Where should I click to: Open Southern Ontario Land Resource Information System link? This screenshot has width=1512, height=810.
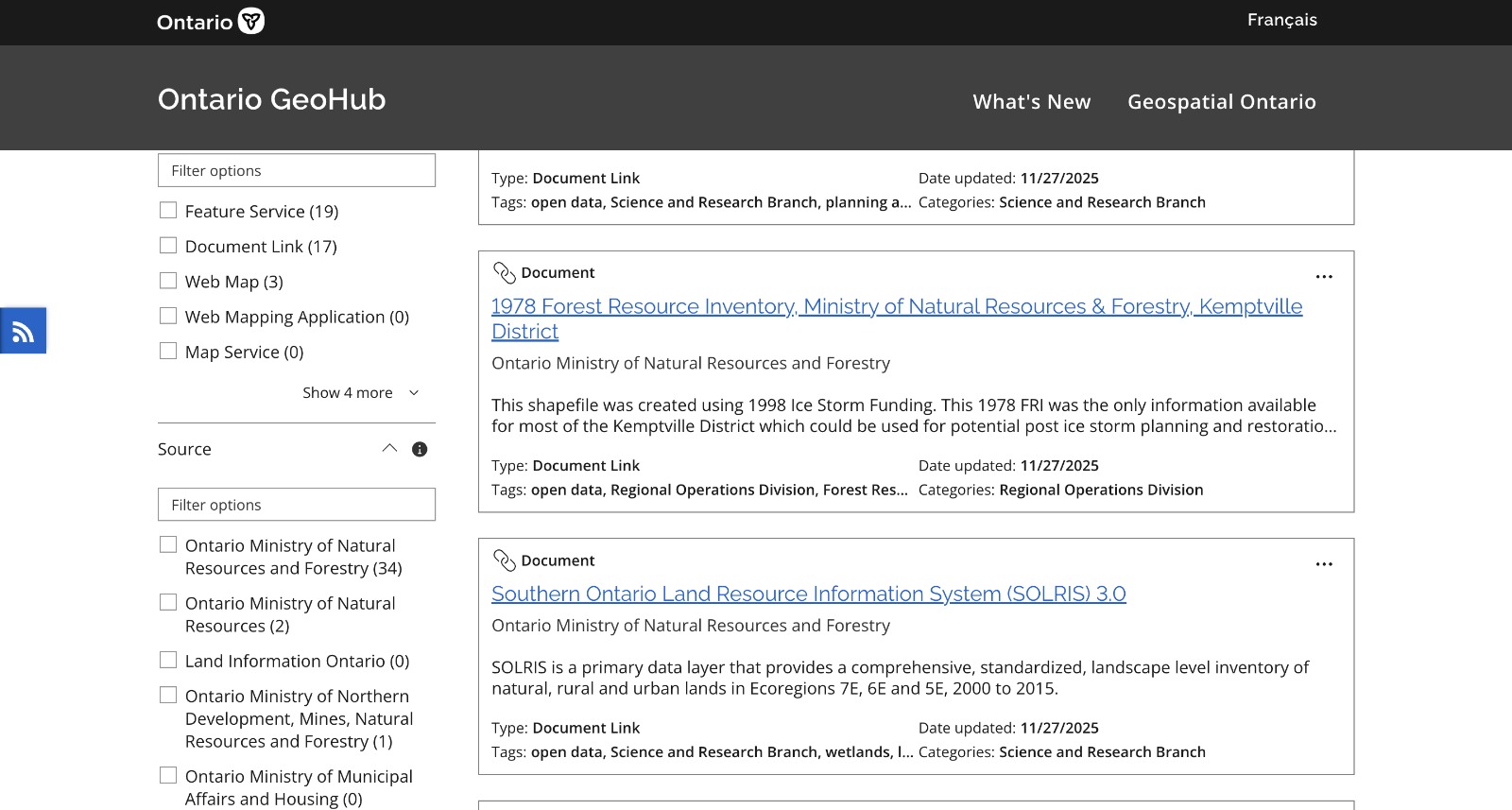pos(808,595)
